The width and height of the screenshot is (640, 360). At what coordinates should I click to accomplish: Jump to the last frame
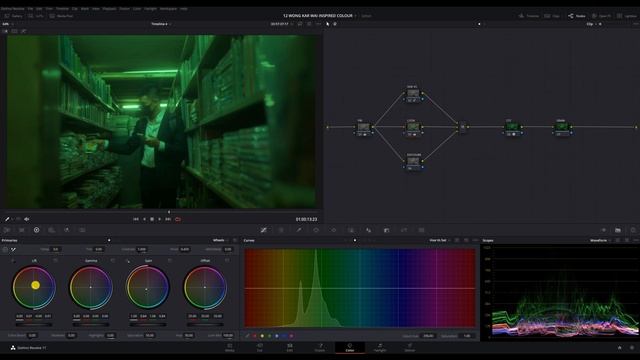tap(168, 219)
